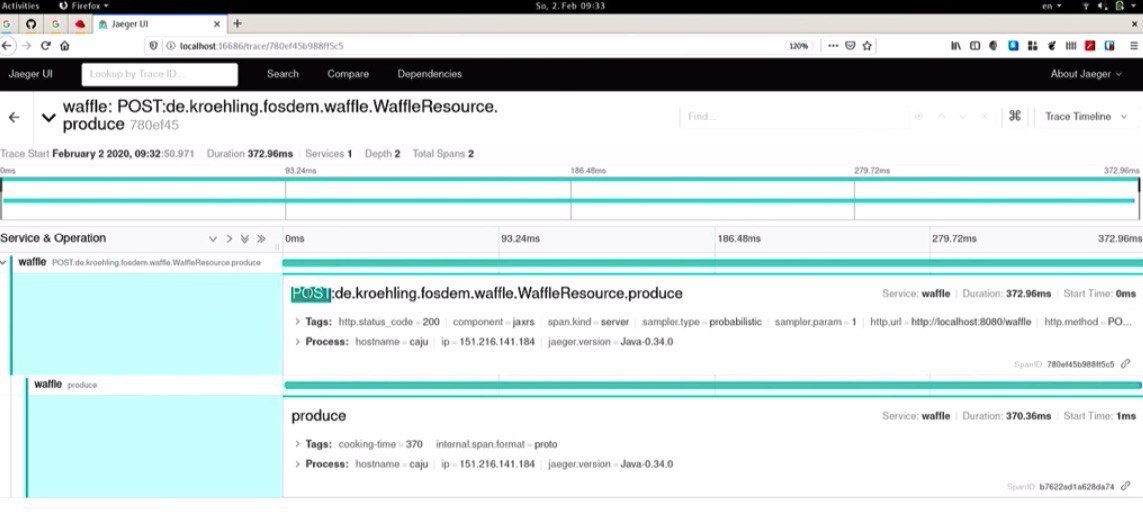Collapse all spans (double right chevron)
Viewport: 1143px width, 530px height.
coord(261,238)
